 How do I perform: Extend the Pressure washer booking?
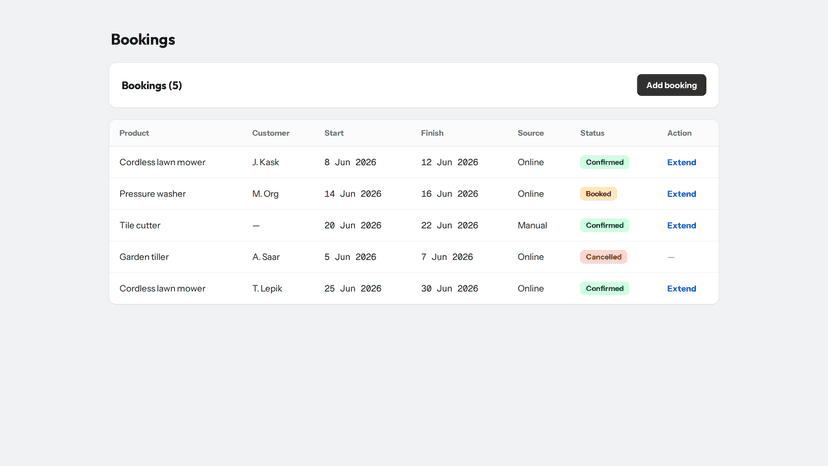point(681,194)
